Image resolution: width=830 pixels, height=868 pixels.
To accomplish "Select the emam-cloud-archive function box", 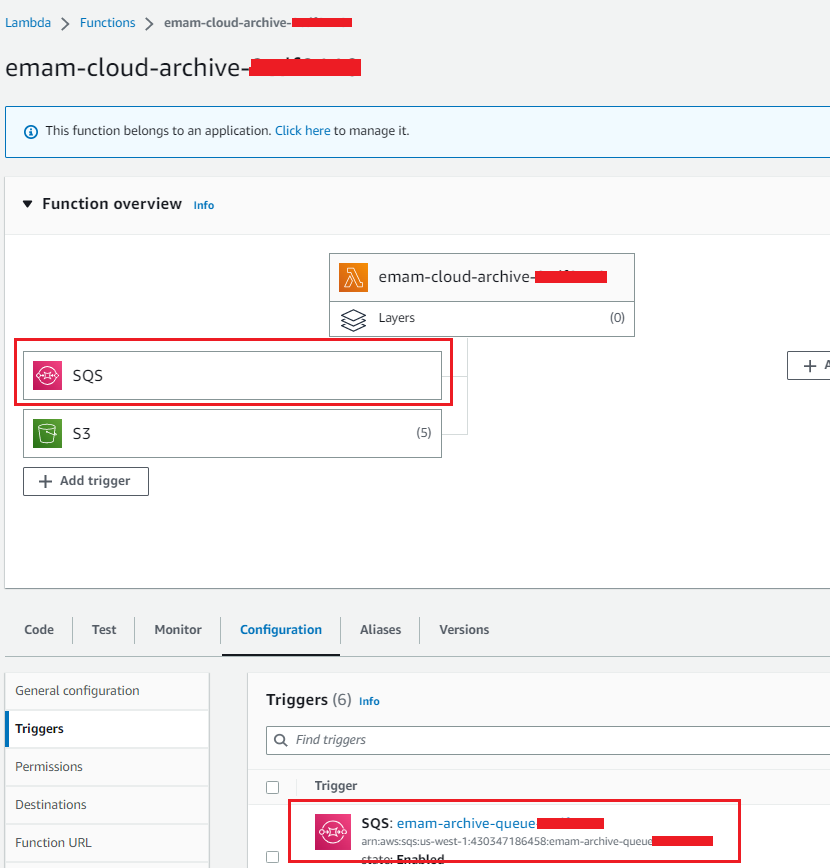I will click(482, 277).
